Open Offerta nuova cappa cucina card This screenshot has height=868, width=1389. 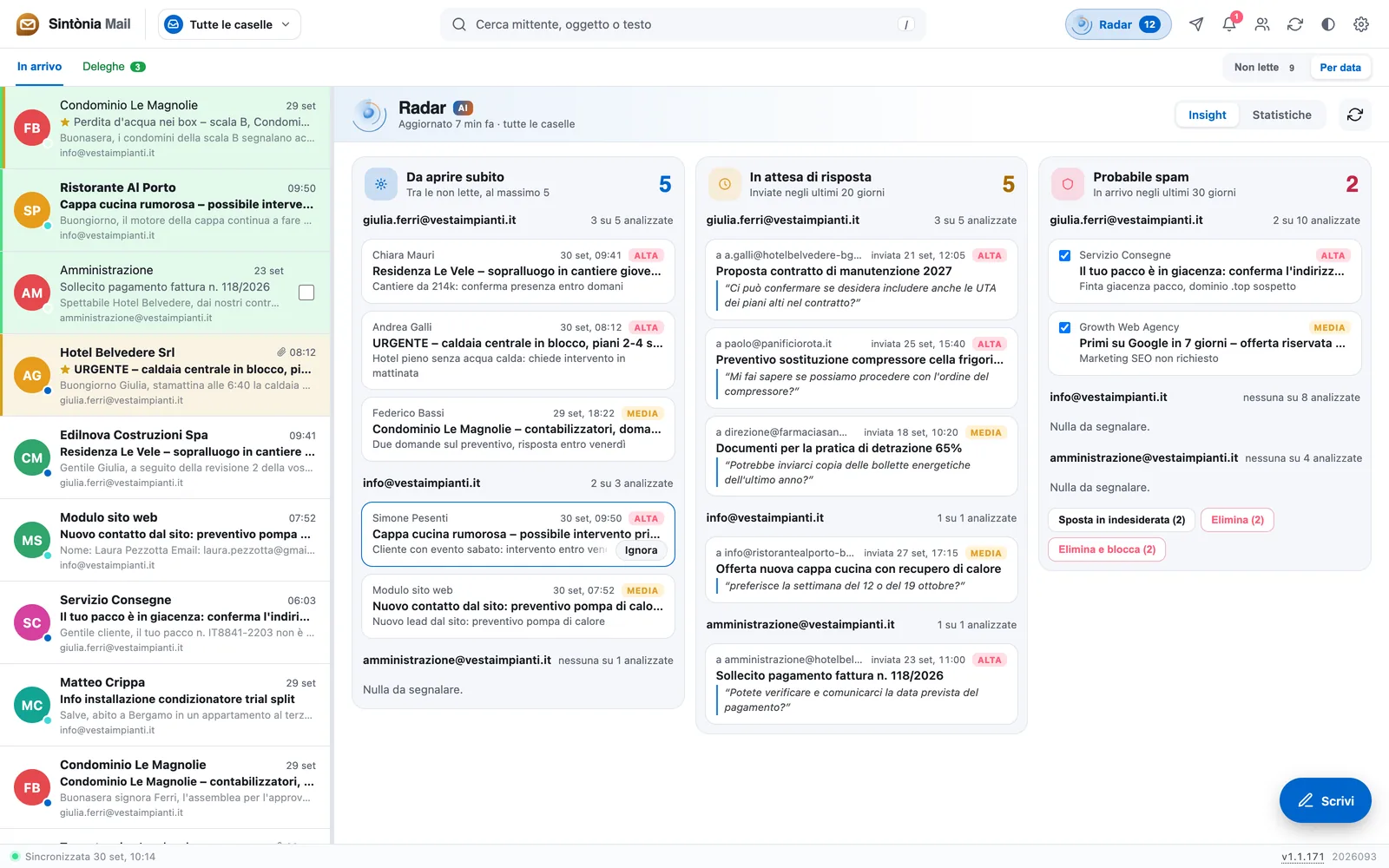[861, 570]
